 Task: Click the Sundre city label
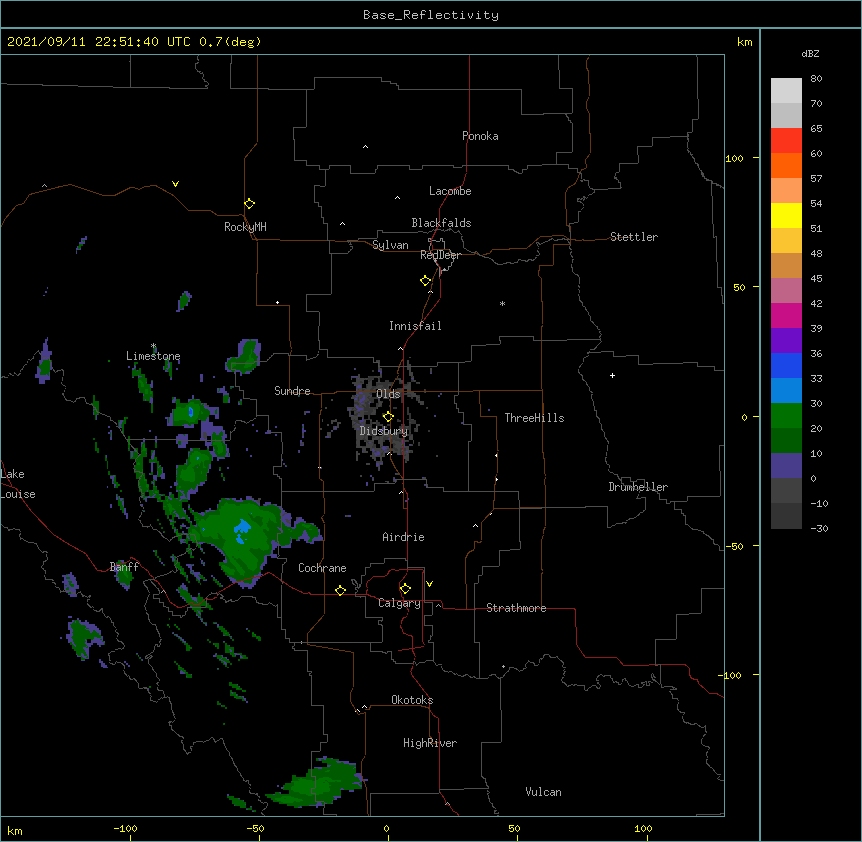tap(292, 391)
